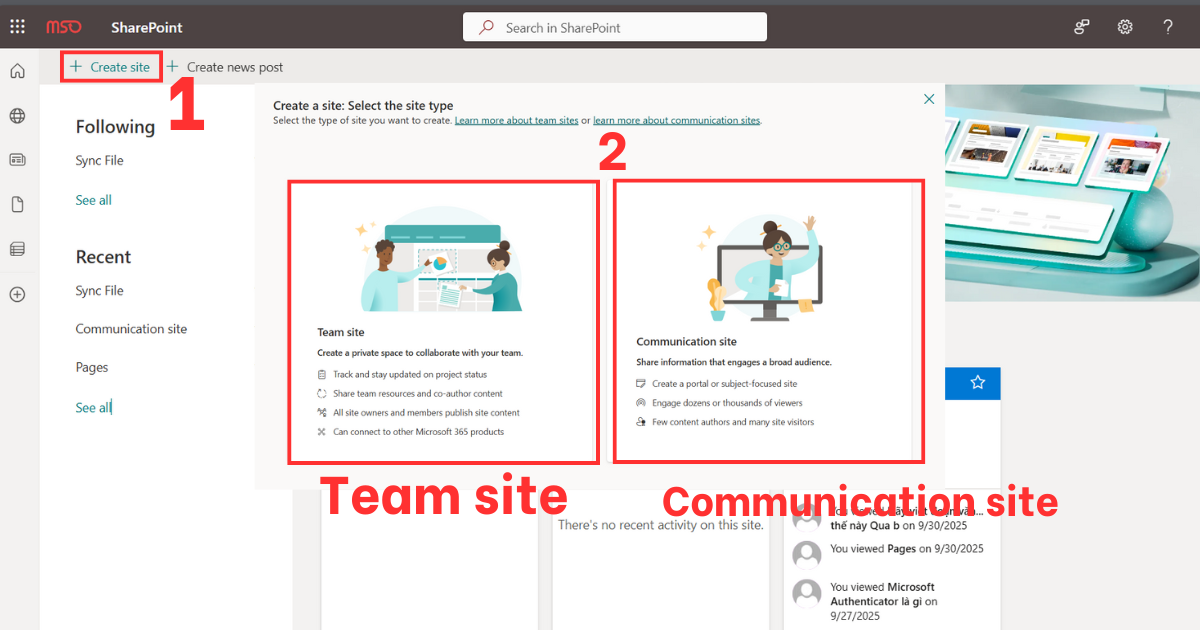The width and height of the screenshot is (1200, 630).
Task: Click the help question mark icon
Action: 1167,27
